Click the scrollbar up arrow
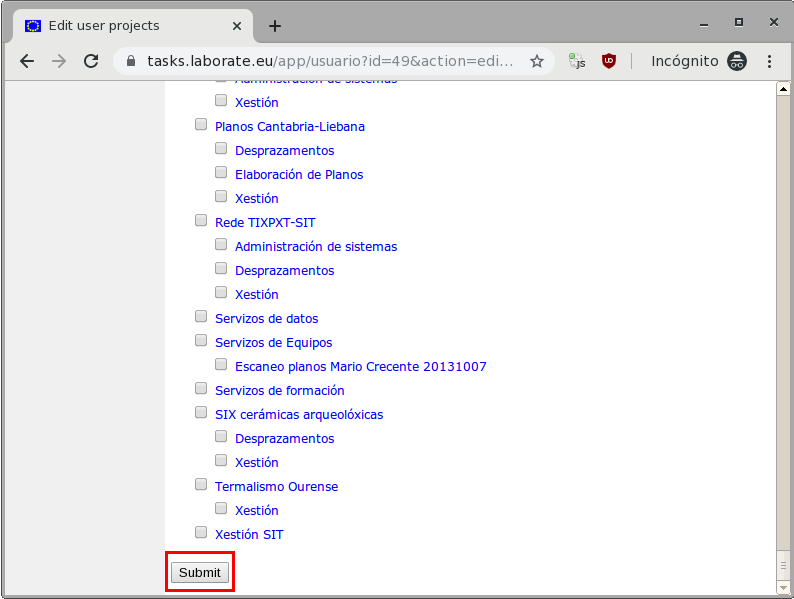 784,90
